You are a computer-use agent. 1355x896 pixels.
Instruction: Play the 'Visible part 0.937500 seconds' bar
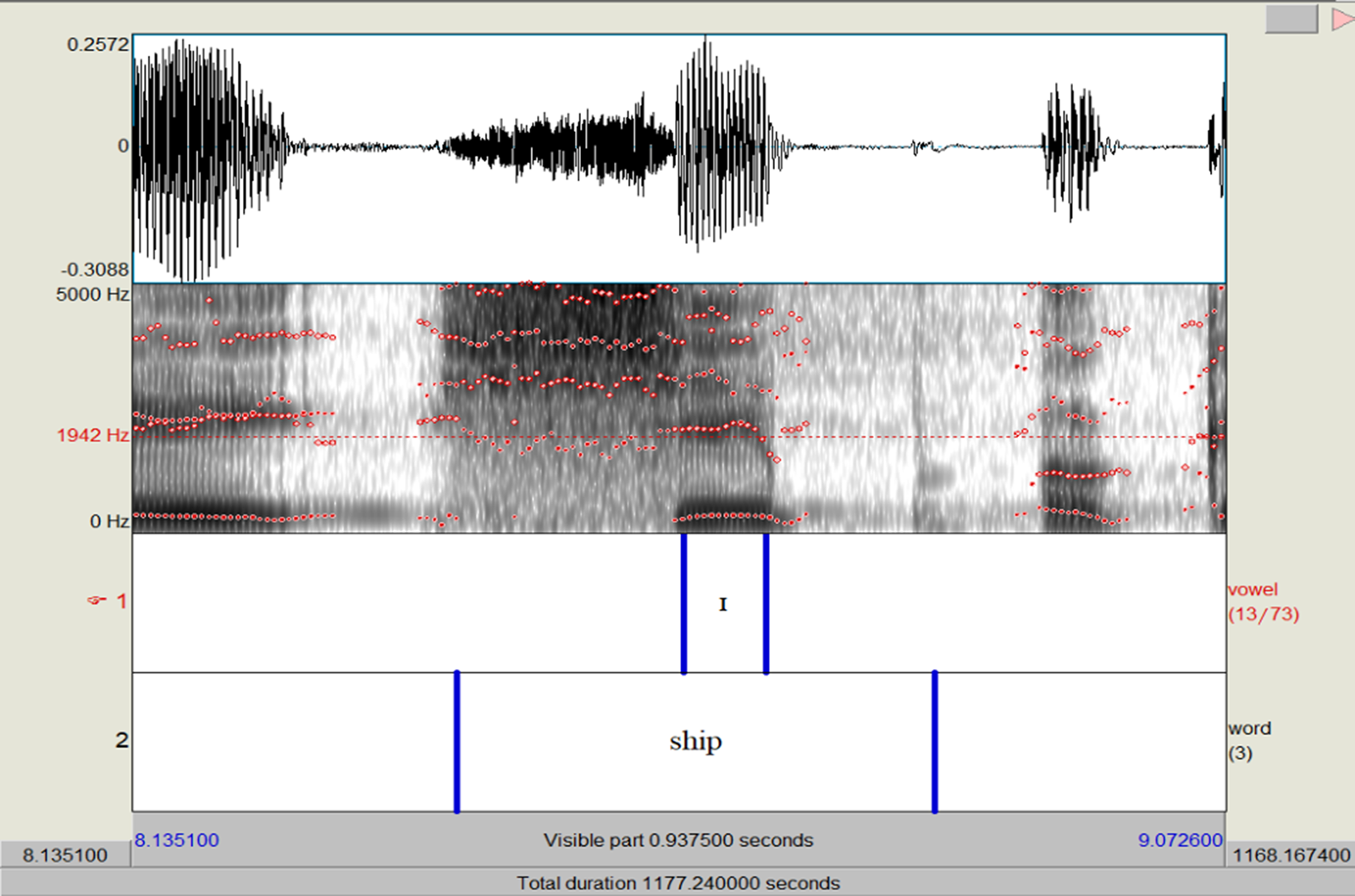pyautogui.click(x=678, y=840)
